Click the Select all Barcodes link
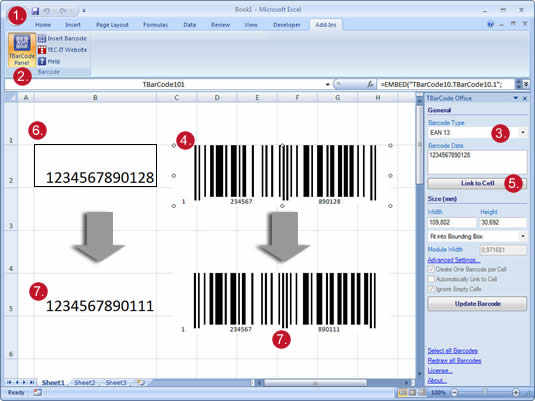 [452, 350]
